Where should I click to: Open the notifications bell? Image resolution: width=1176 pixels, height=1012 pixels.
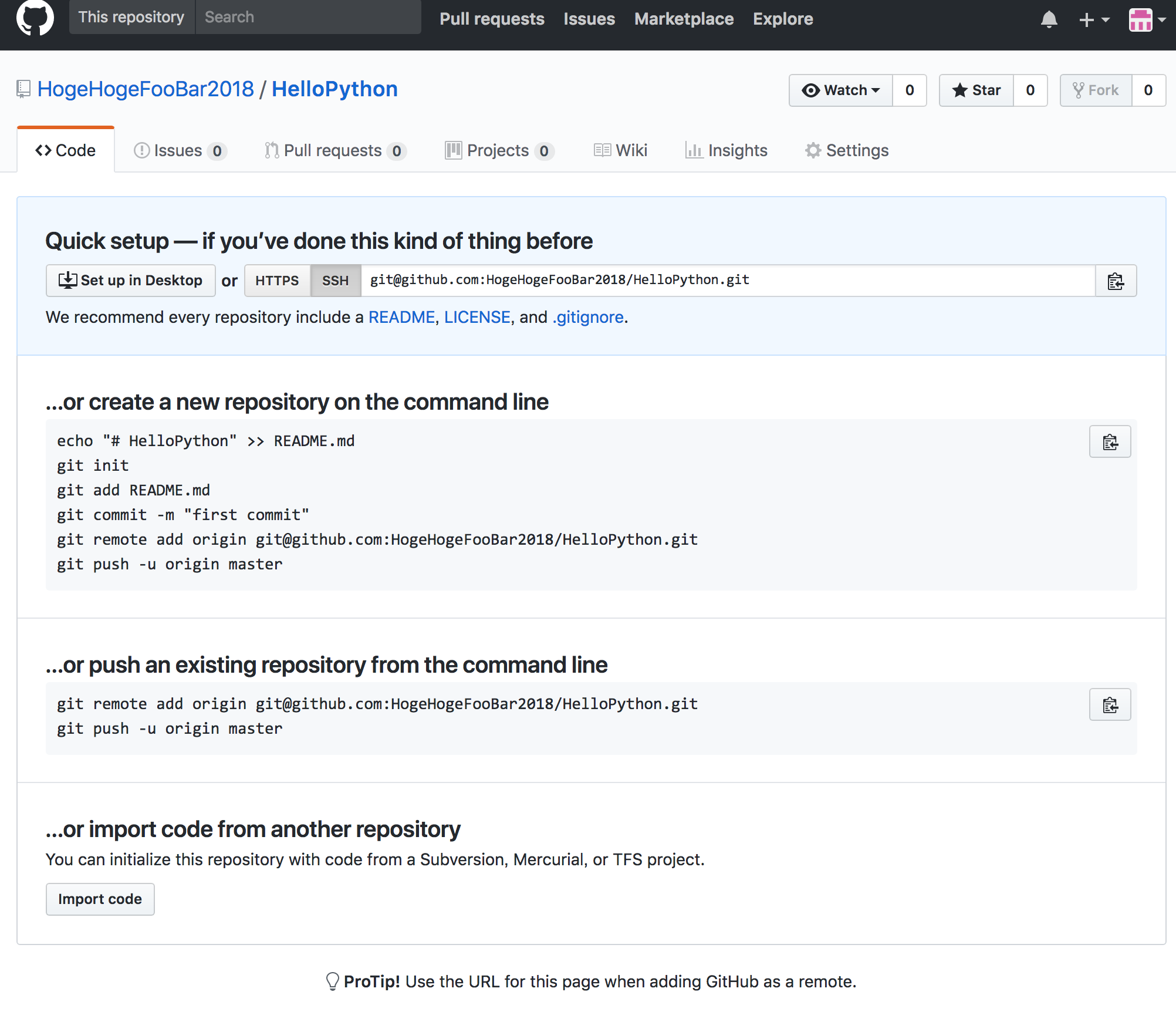point(1049,19)
